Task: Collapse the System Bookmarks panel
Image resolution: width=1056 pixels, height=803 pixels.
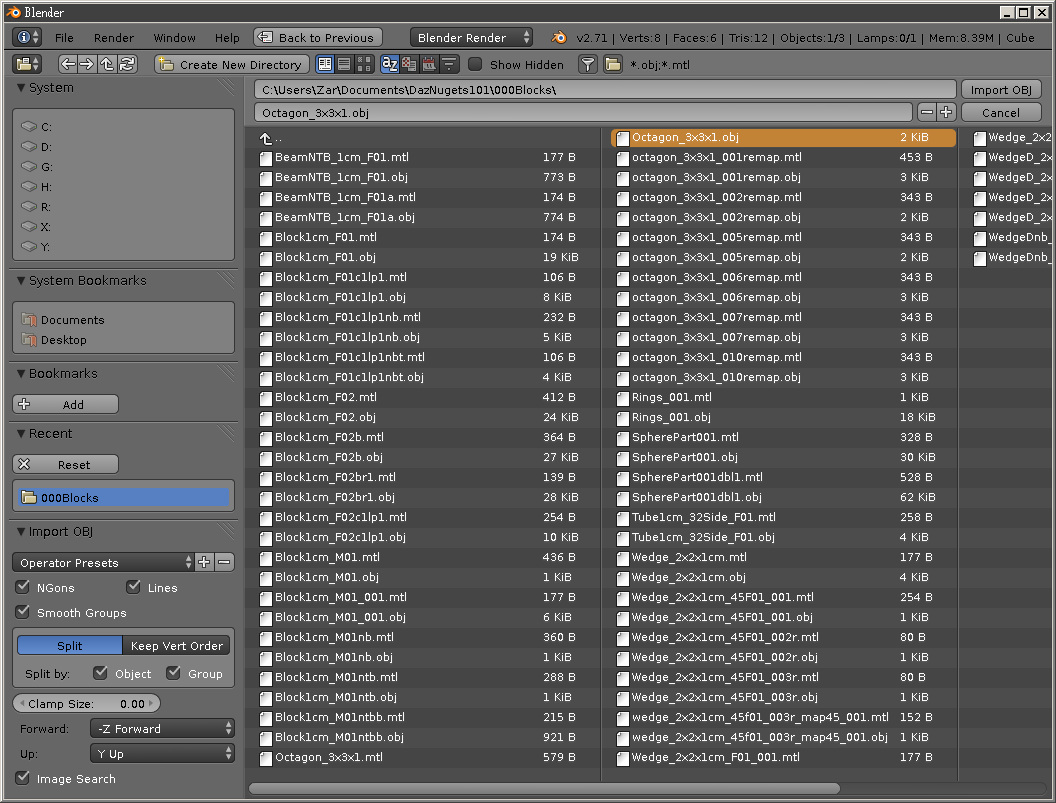Action: click(x=21, y=280)
